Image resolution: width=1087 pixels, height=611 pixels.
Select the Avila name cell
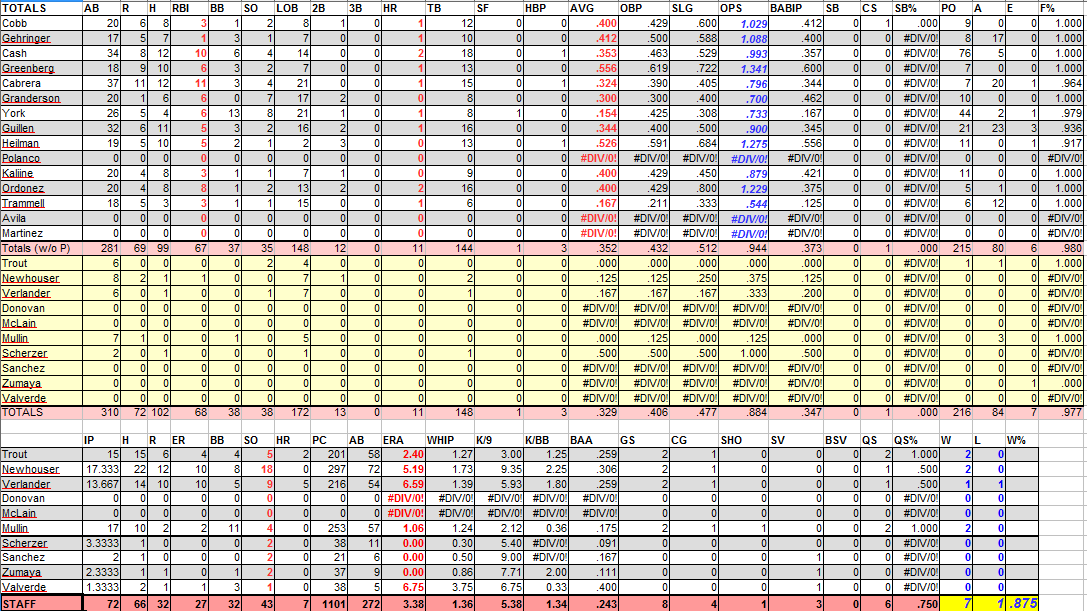point(42,218)
